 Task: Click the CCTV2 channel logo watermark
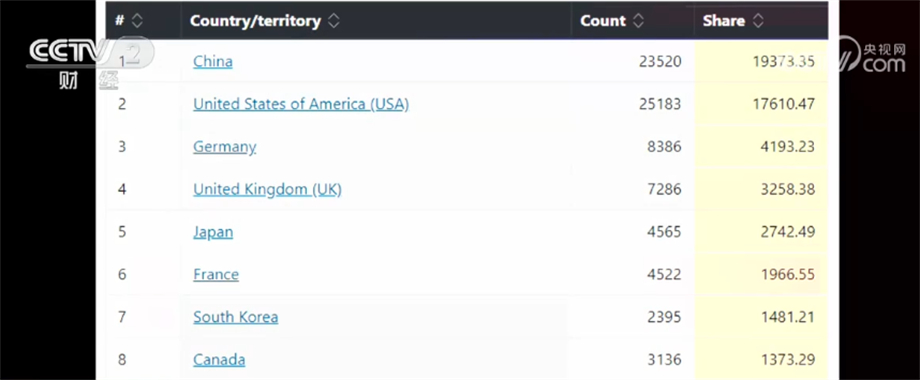[89, 62]
